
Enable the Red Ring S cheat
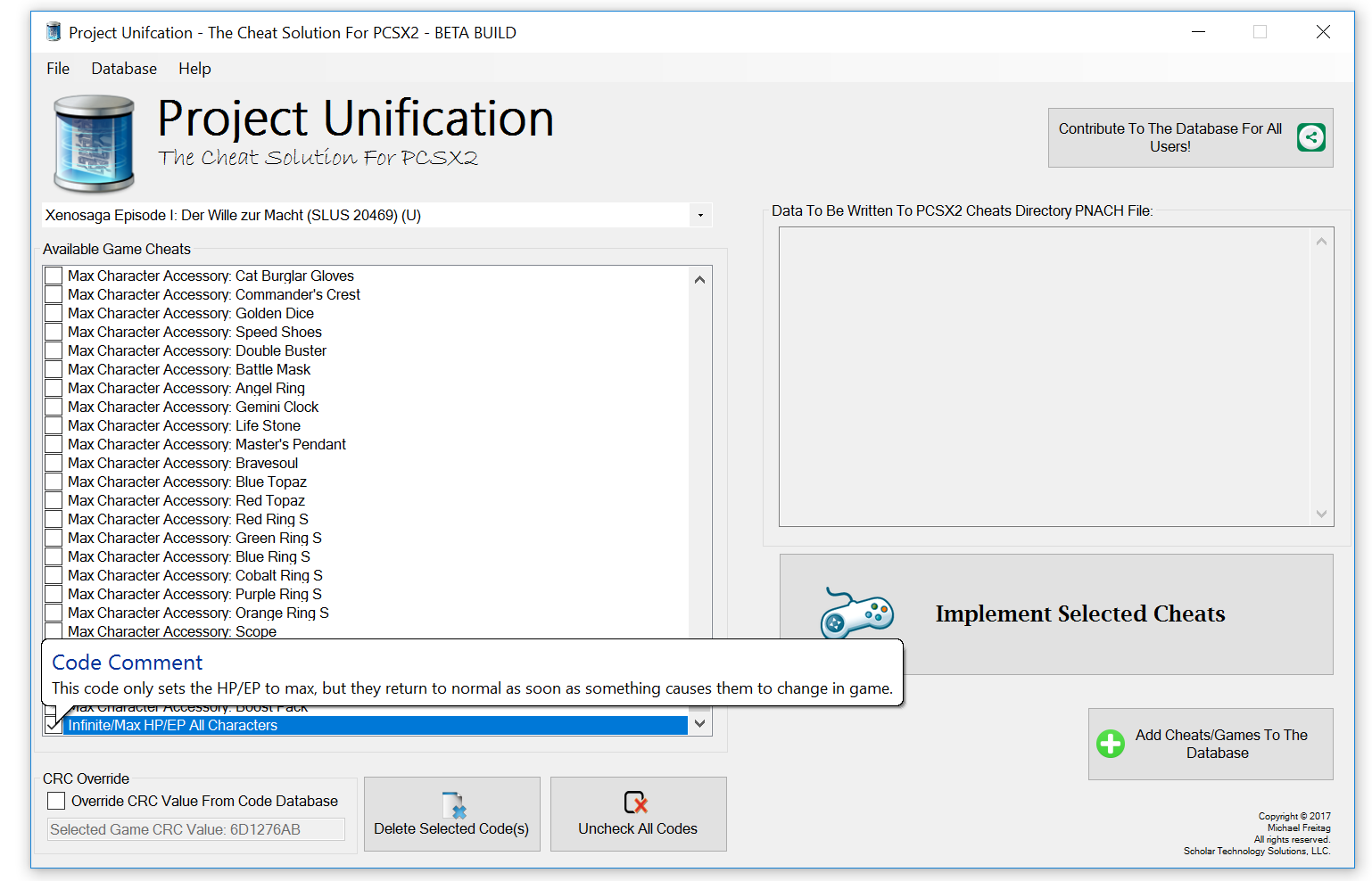[x=54, y=519]
